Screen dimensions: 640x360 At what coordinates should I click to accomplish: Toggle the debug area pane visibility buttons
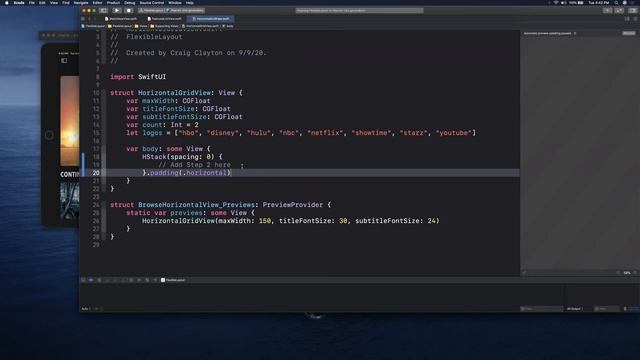(x=634, y=309)
